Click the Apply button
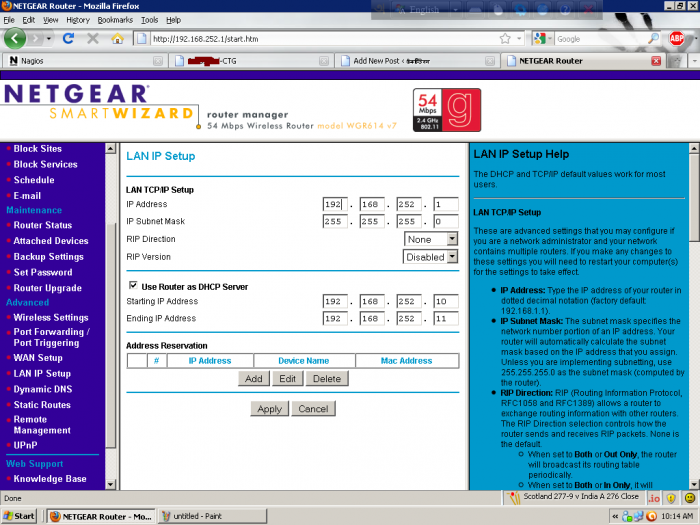Image resolution: width=700 pixels, height=525 pixels. [270, 409]
